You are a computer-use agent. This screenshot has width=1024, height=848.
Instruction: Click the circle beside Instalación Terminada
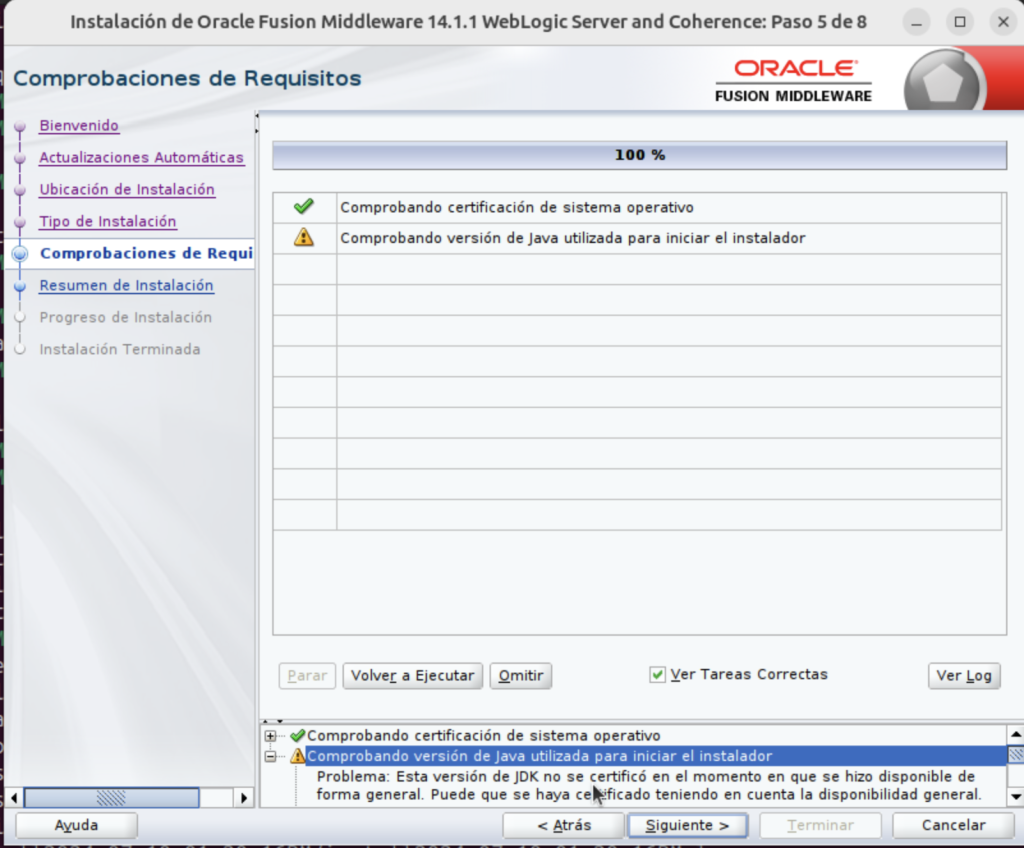(22, 350)
